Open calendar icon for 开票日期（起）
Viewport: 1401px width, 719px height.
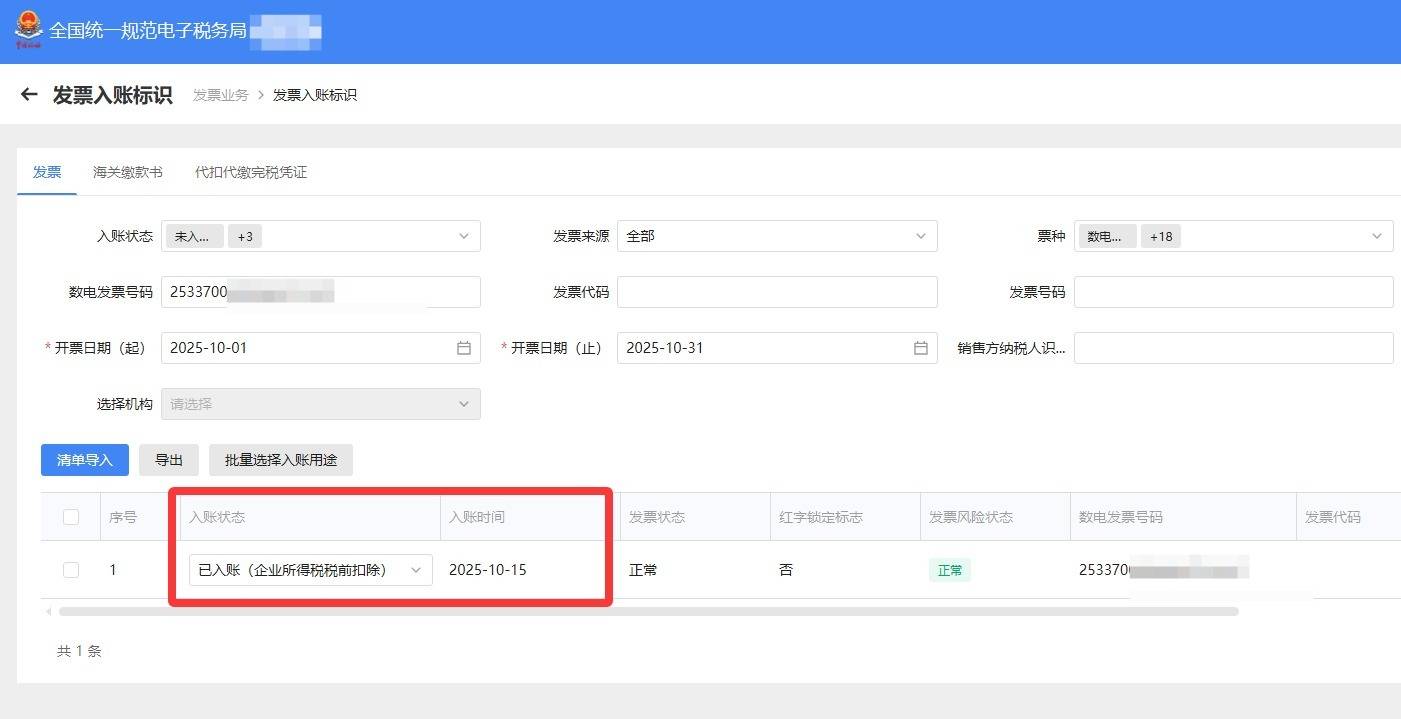tap(464, 348)
